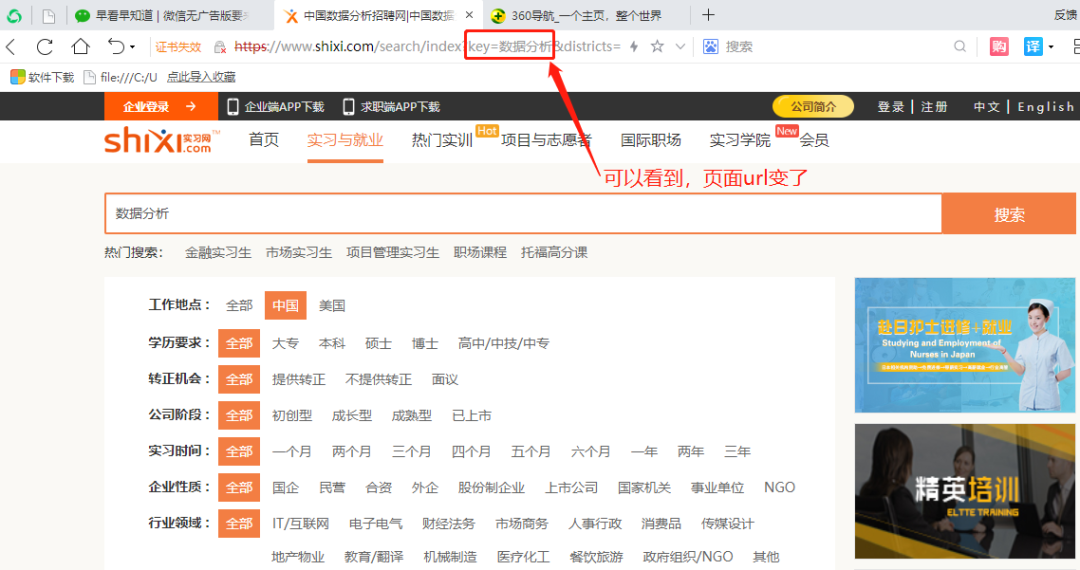Click the 反馈 feedback button
The image size is (1080, 570).
1066,14
